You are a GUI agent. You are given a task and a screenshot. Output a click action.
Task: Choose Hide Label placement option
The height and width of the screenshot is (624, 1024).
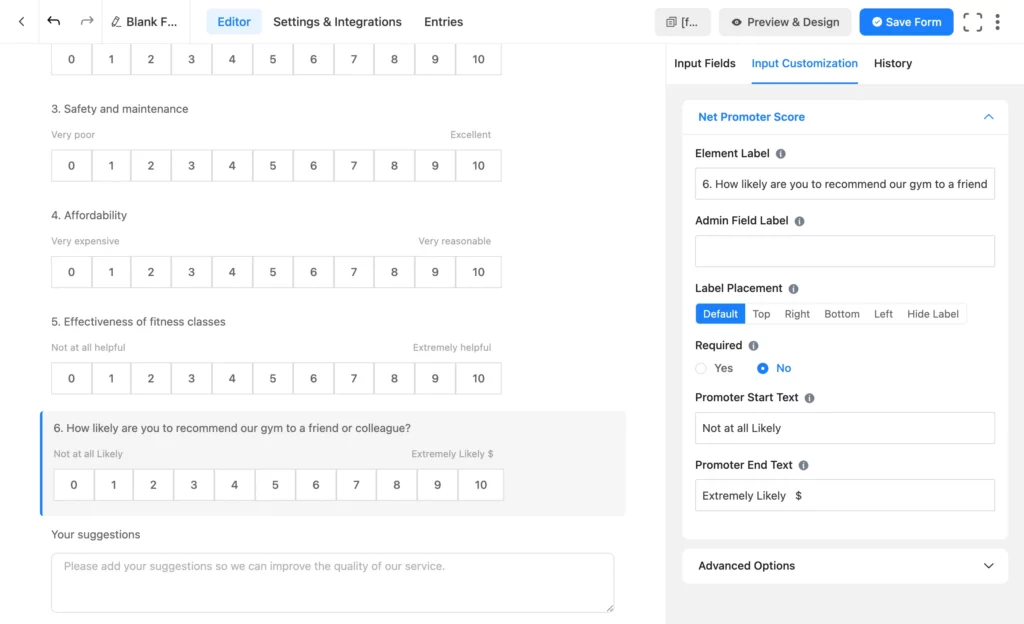coord(933,314)
